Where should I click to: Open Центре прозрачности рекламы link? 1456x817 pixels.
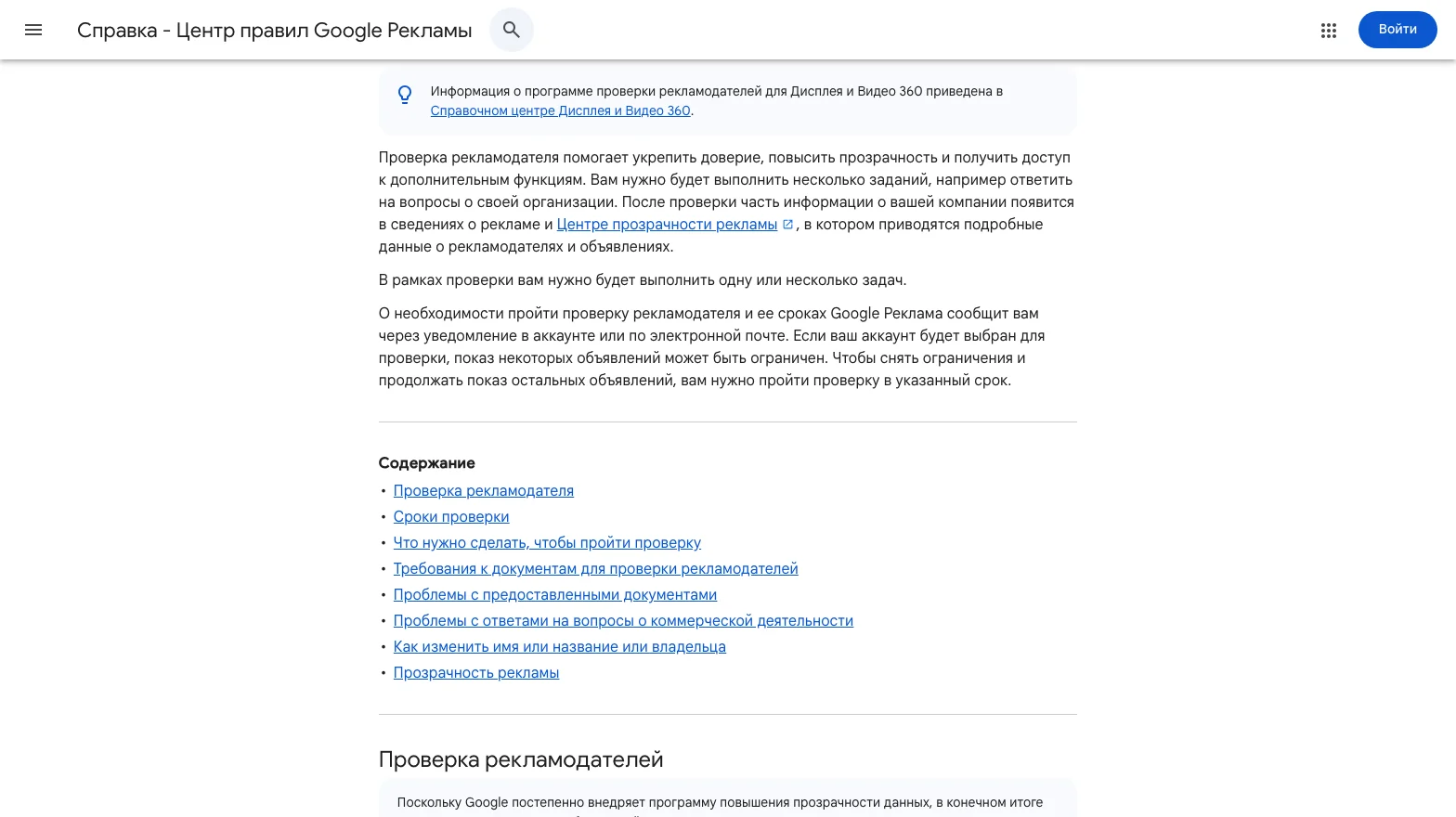tap(667, 225)
